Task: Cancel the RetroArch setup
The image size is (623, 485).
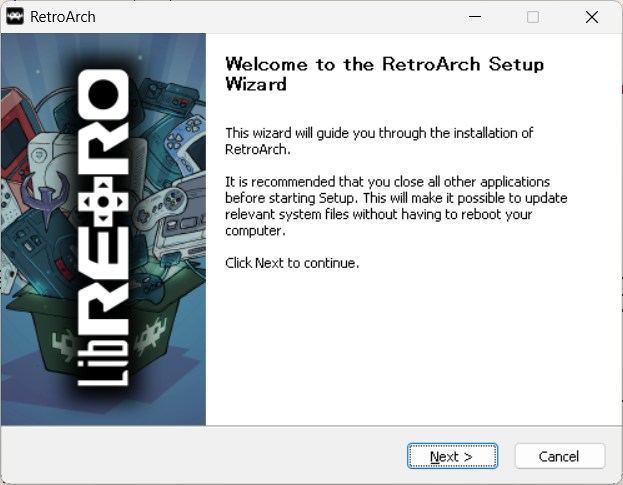Action: pos(560,456)
